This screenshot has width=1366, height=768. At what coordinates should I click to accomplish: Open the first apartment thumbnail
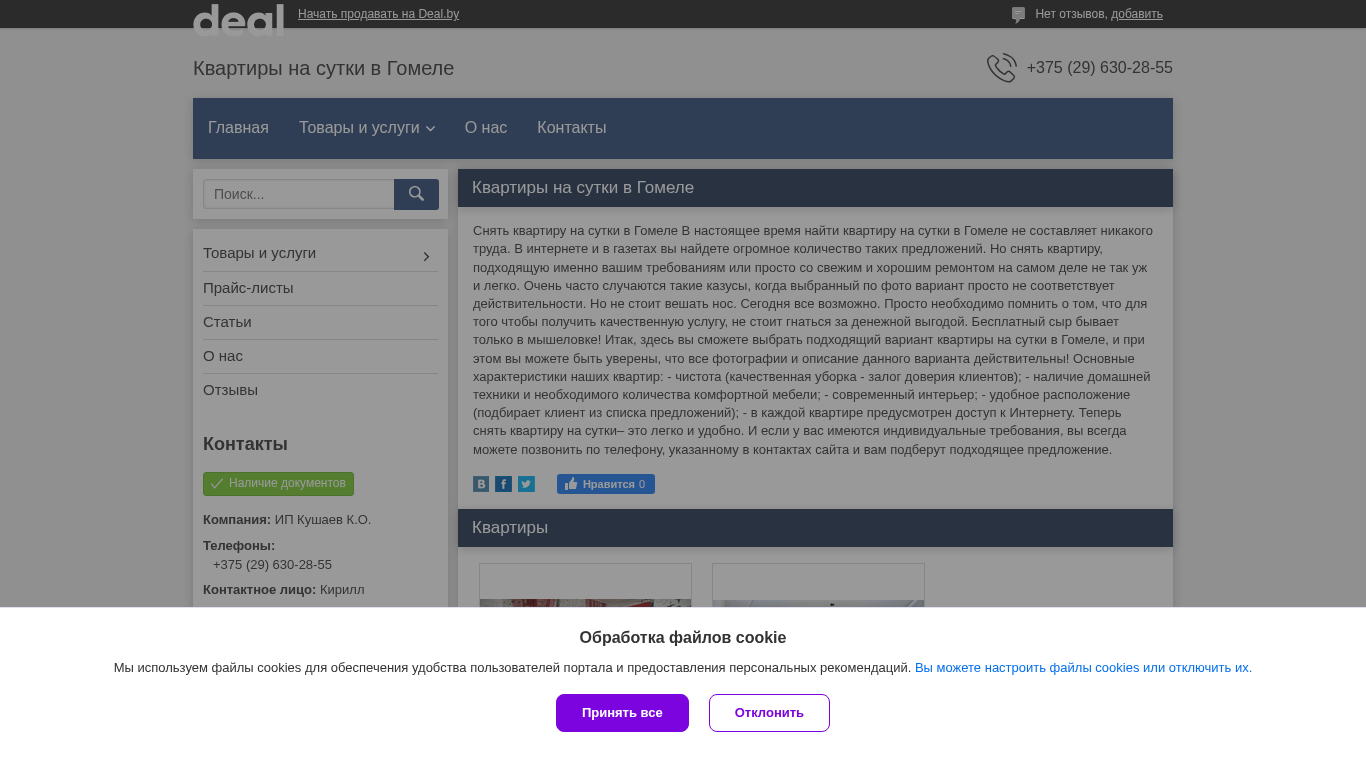coord(585,586)
